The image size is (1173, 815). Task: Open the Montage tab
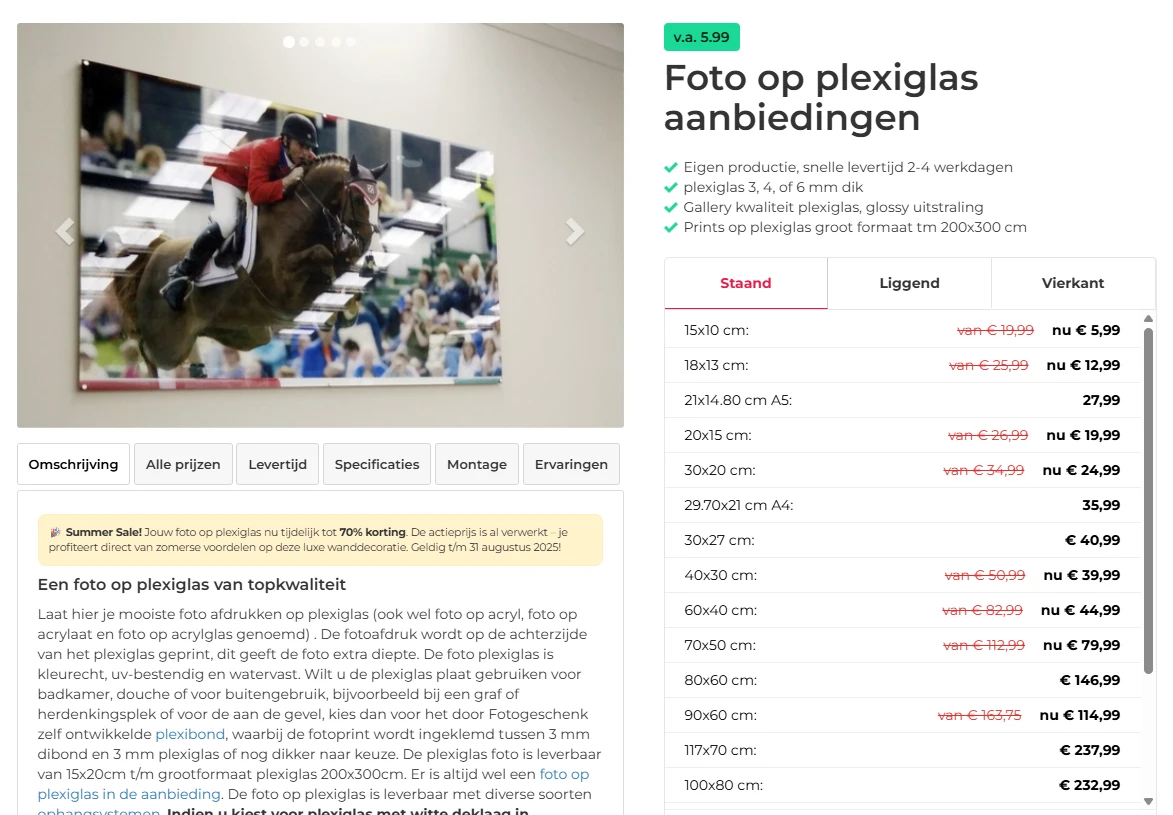click(x=477, y=464)
